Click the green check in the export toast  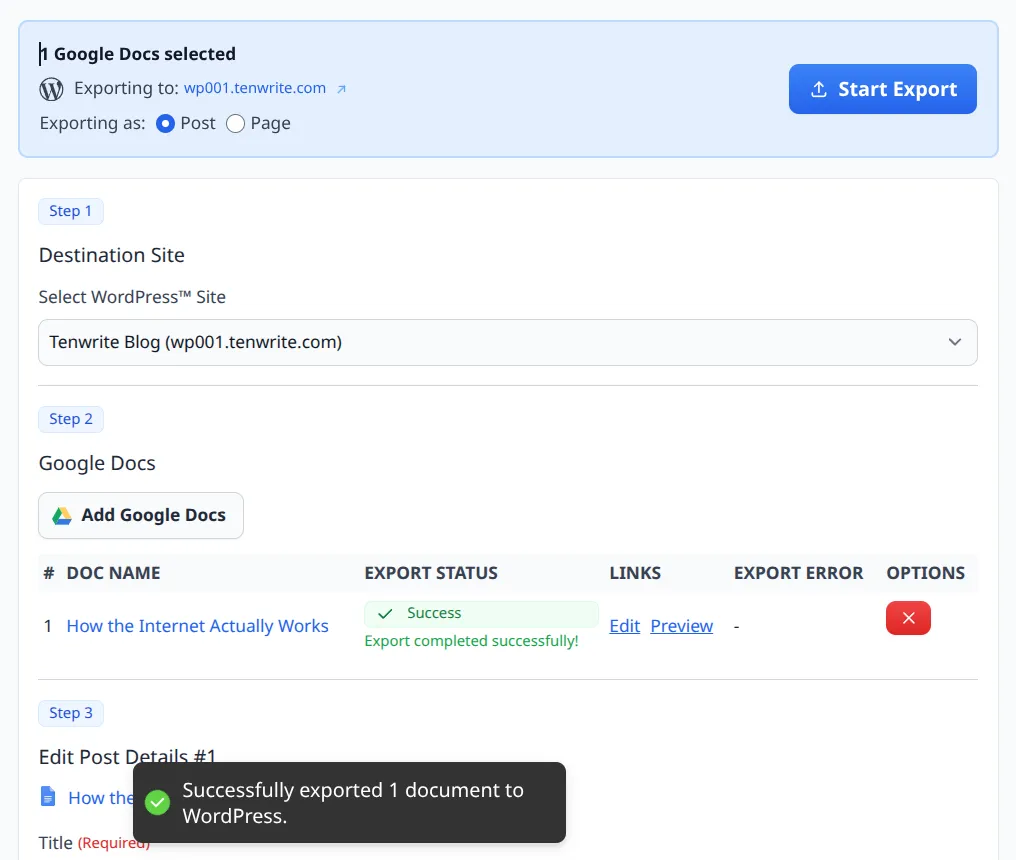coord(157,802)
